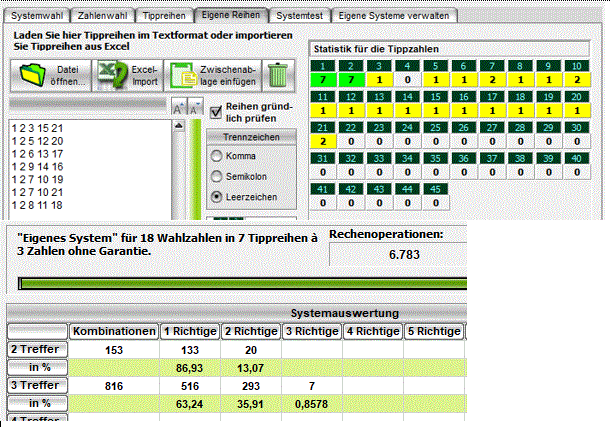Switch to the Zahlenwahl tab
Image resolution: width=610 pixels, height=427 pixels.
point(103,16)
